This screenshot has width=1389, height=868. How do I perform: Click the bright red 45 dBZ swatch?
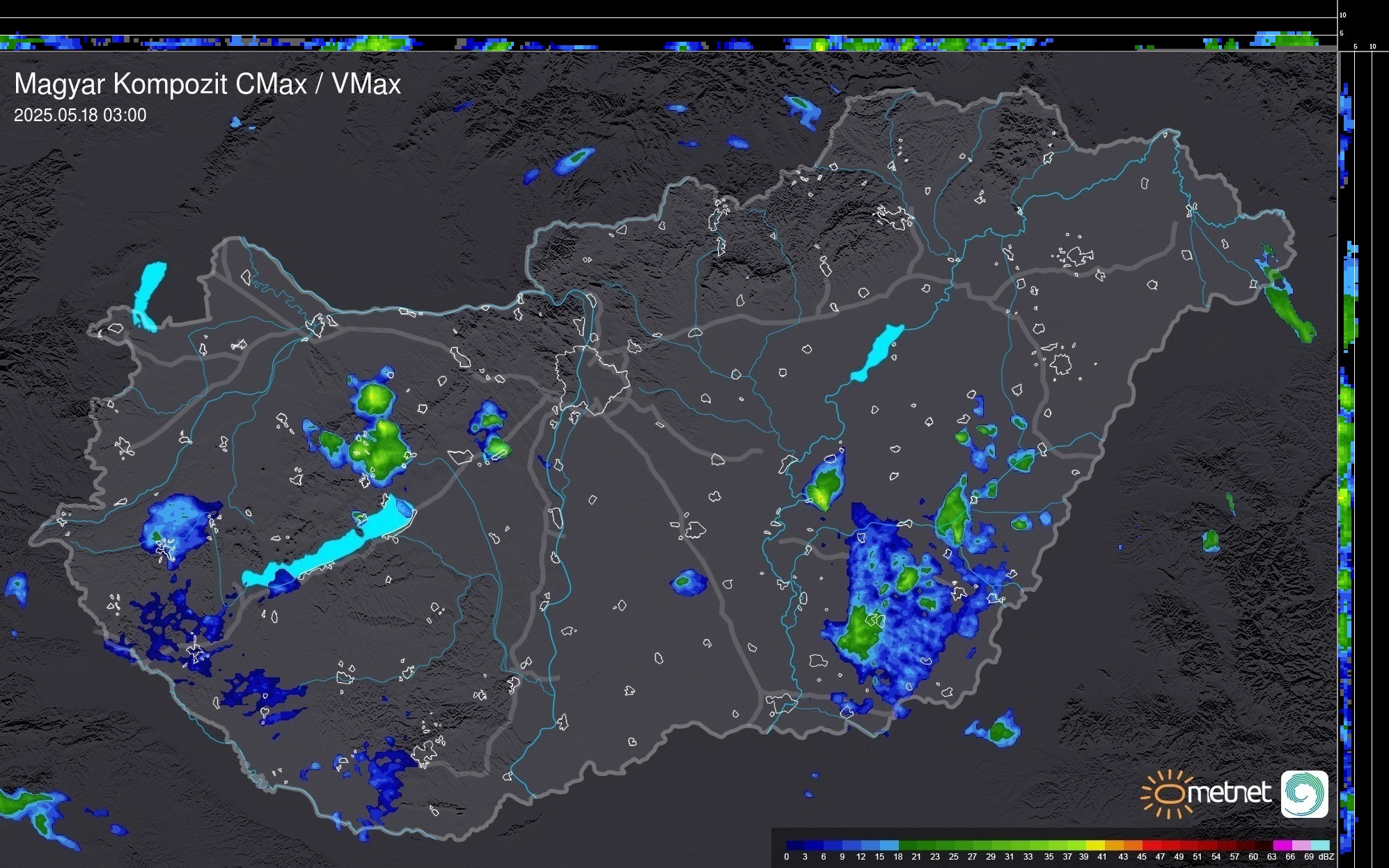tap(1151, 846)
